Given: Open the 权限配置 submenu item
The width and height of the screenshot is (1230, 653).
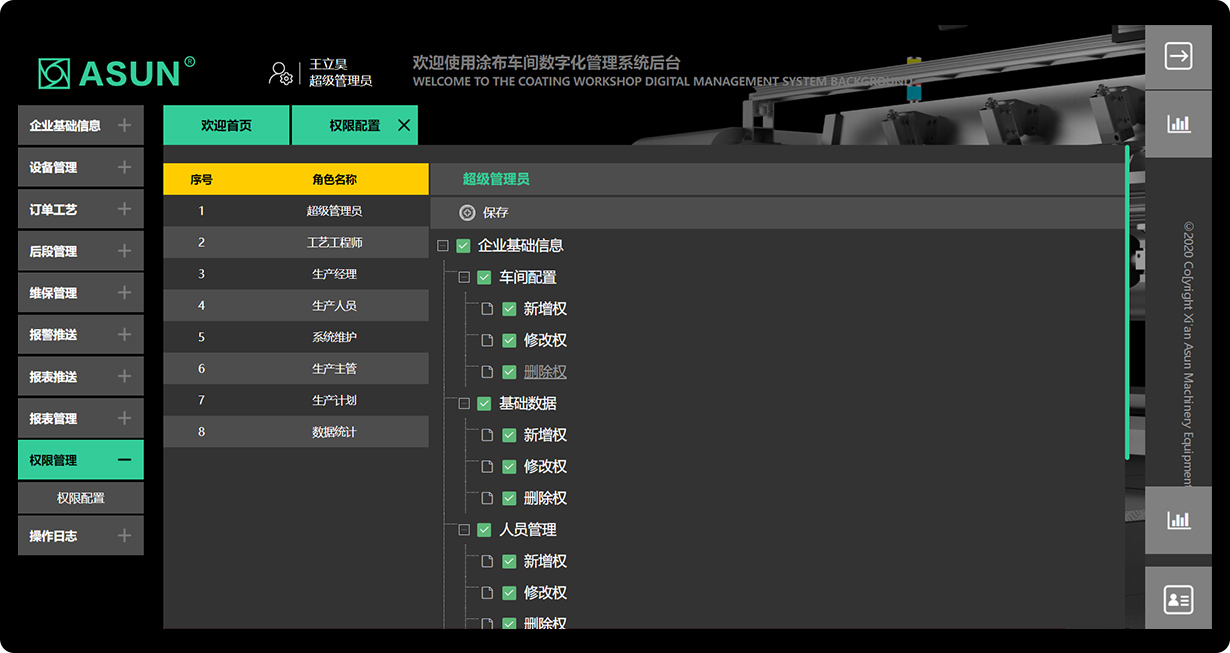Looking at the screenshot, I should coord(80,498).
